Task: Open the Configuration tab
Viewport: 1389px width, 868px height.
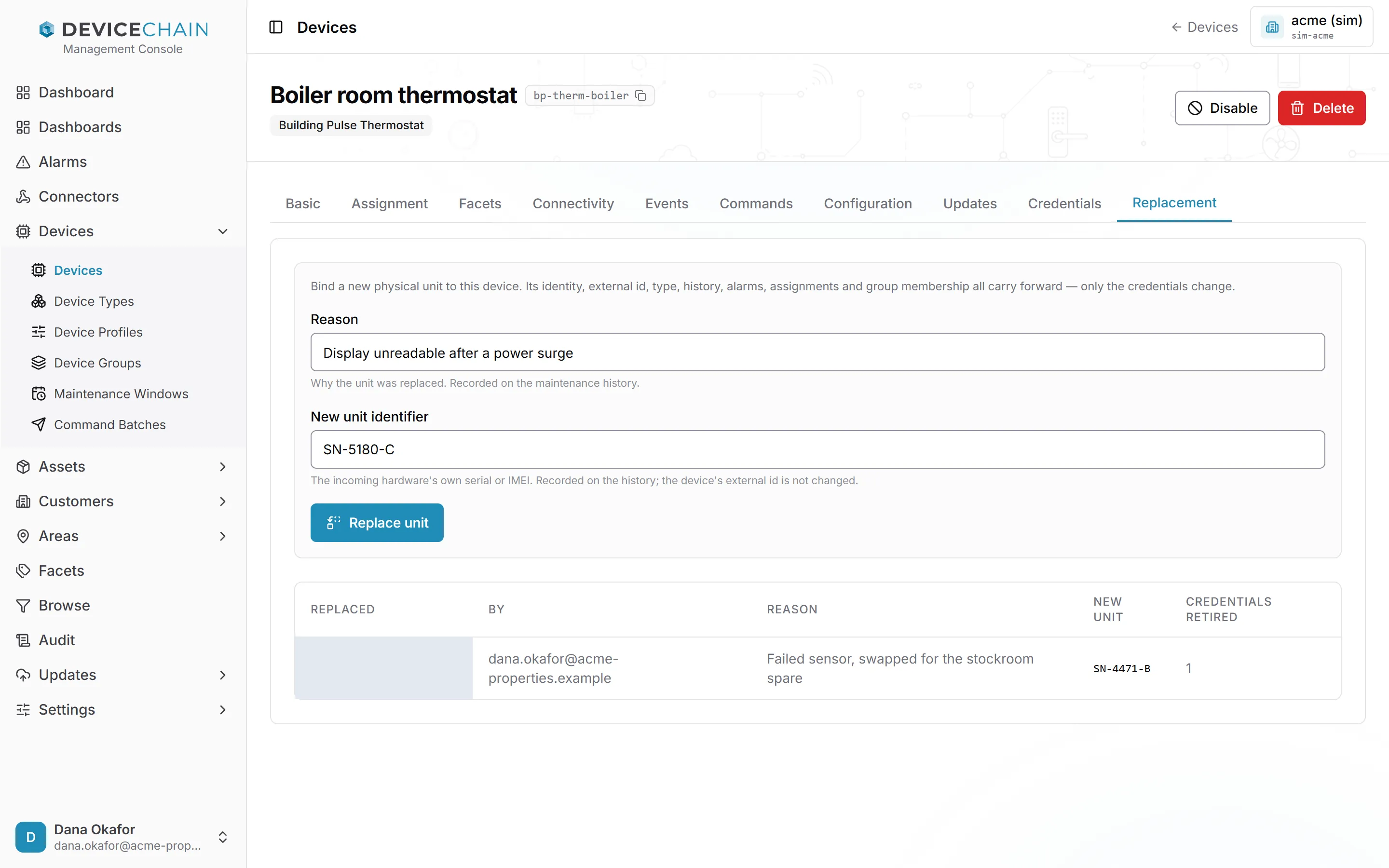Action: pos(867,203)
